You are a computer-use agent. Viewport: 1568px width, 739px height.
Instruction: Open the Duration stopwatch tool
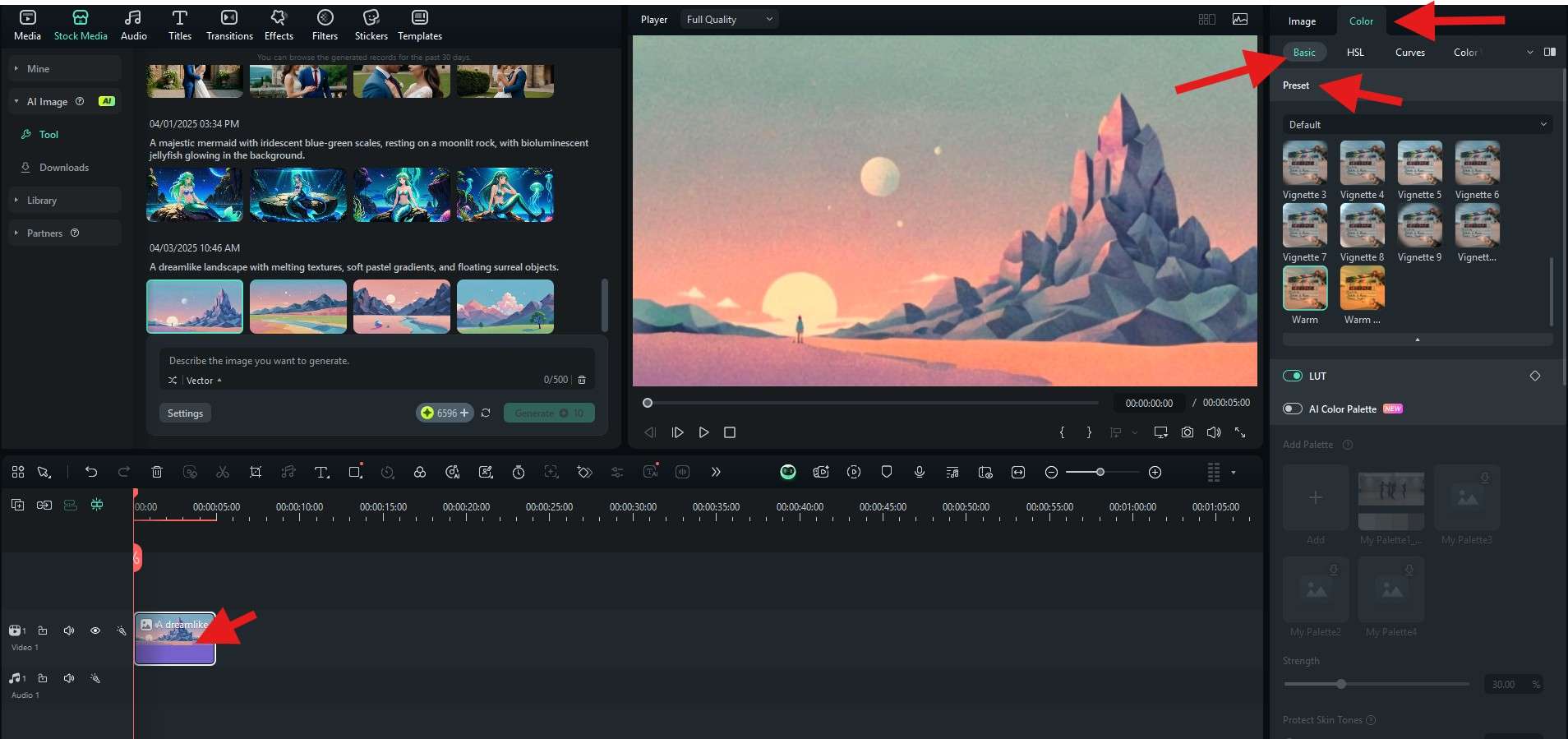(519, 473)
